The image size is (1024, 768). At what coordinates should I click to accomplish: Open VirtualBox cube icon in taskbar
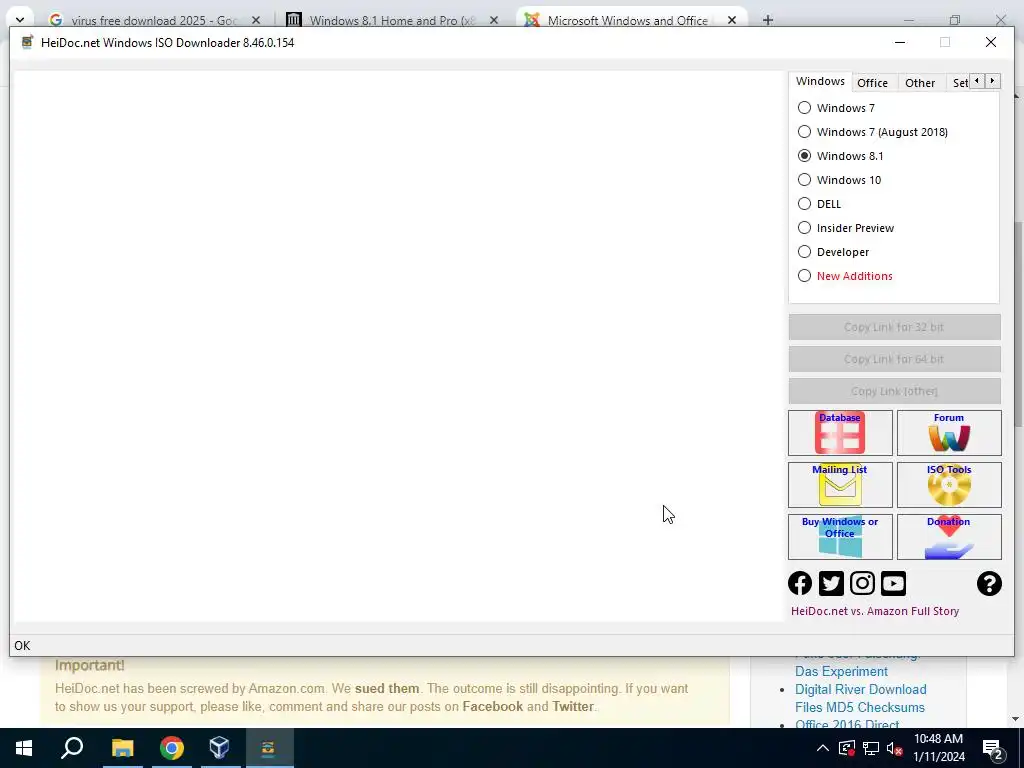pos(219,748)
